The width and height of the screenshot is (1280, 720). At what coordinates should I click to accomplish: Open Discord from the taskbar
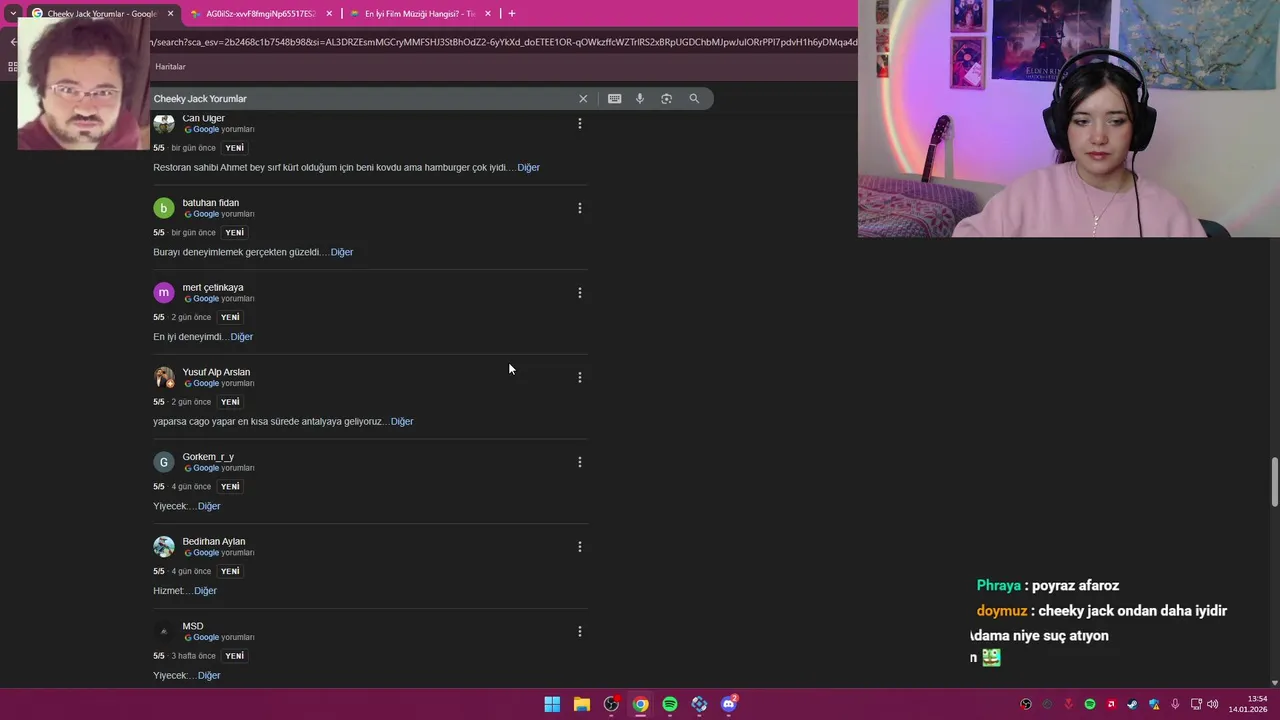click(x=729, y=704)
